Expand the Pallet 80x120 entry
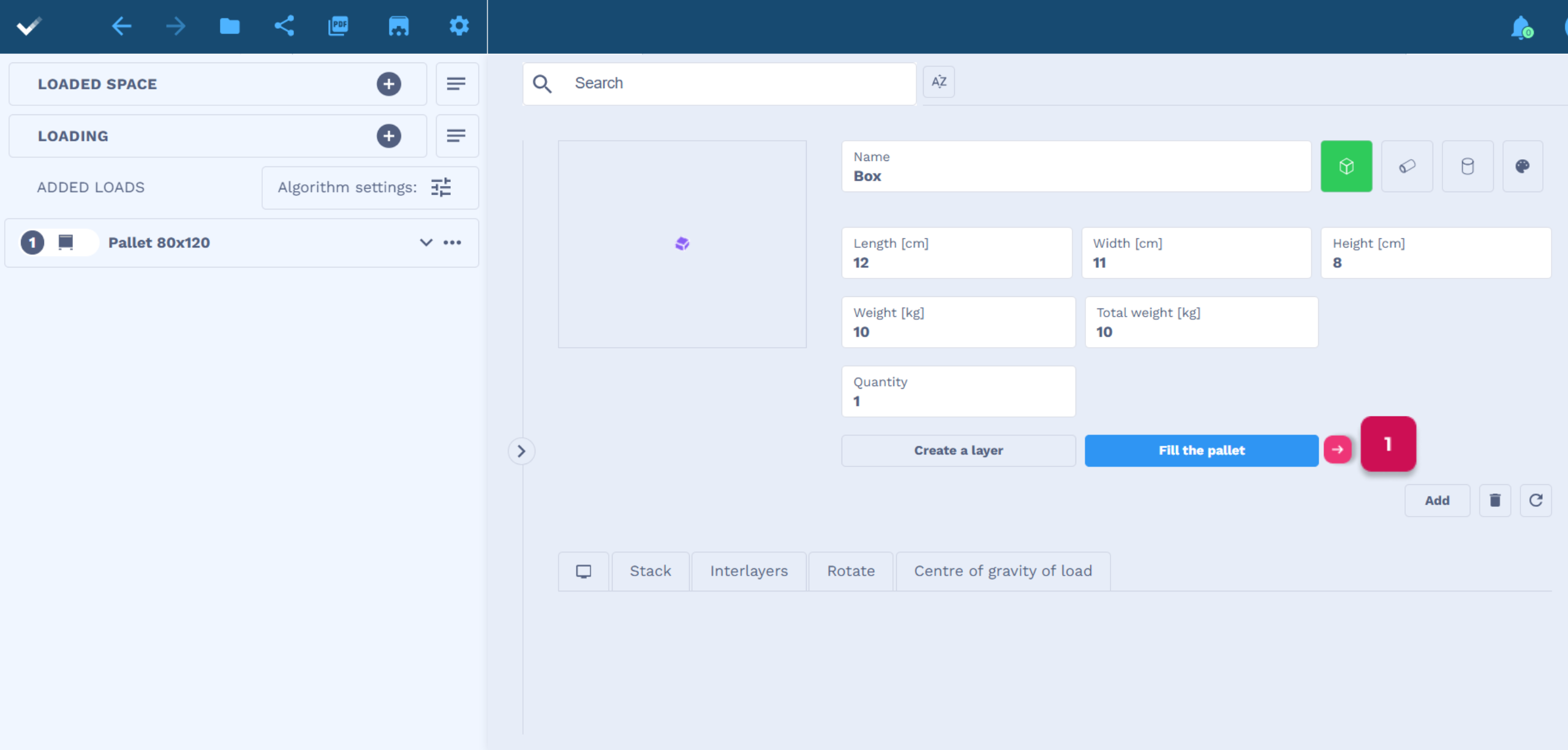Image resolution: width=1568 pixels, height=750 pixels. click(x=426, y=242)
